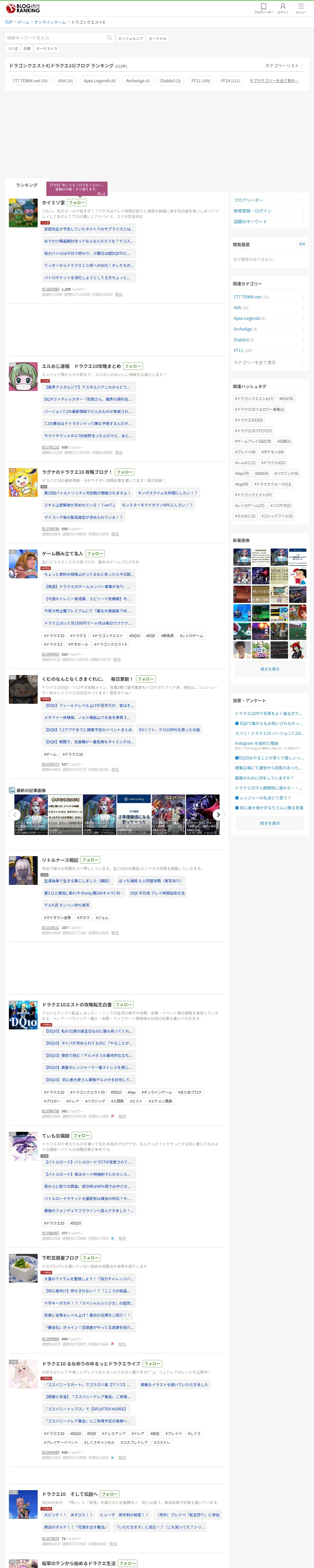This screenshot has width=314, height=1568.
Task: Follow てぃも忘備録 blog
Action: pos(82,1135)
